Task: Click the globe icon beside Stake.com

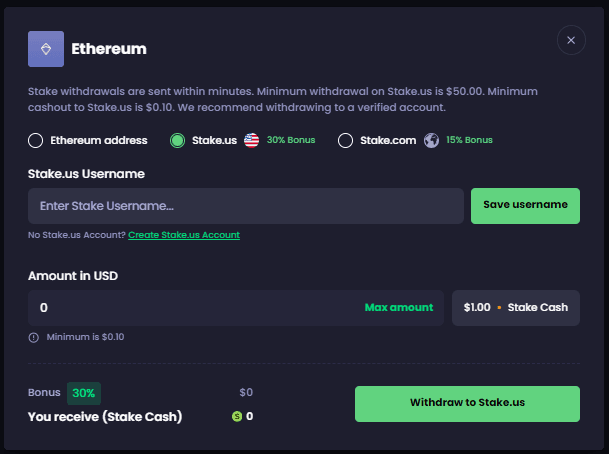Action: click(x=431, y=141)
